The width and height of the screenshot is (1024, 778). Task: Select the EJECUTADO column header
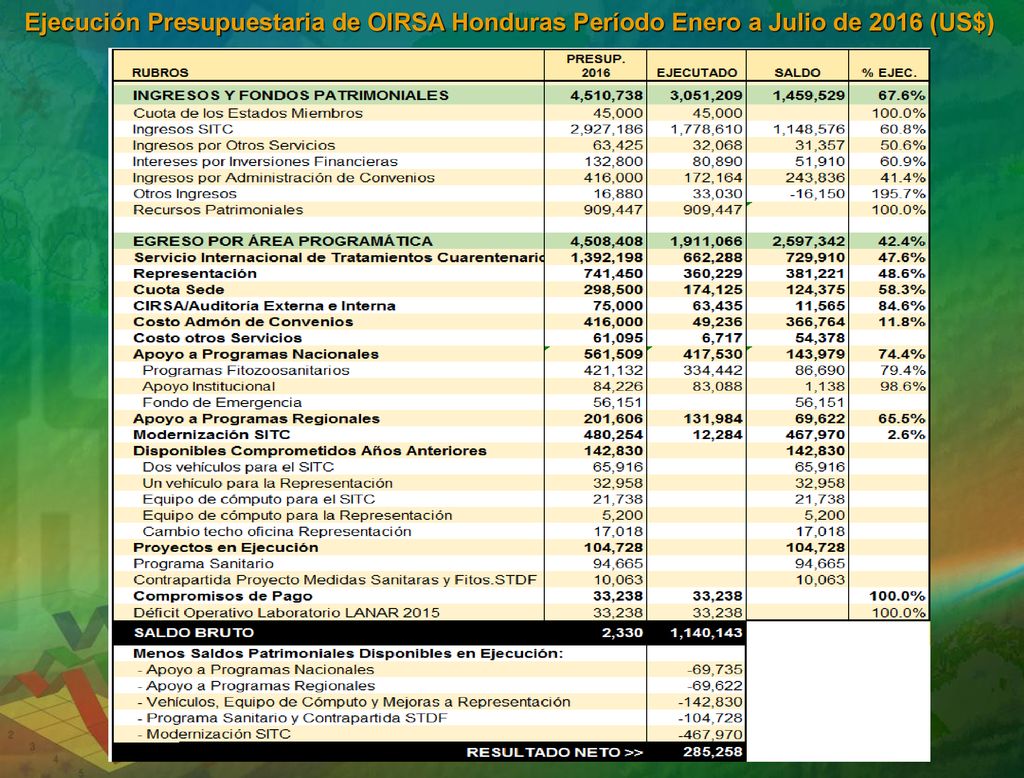(696, 73)
